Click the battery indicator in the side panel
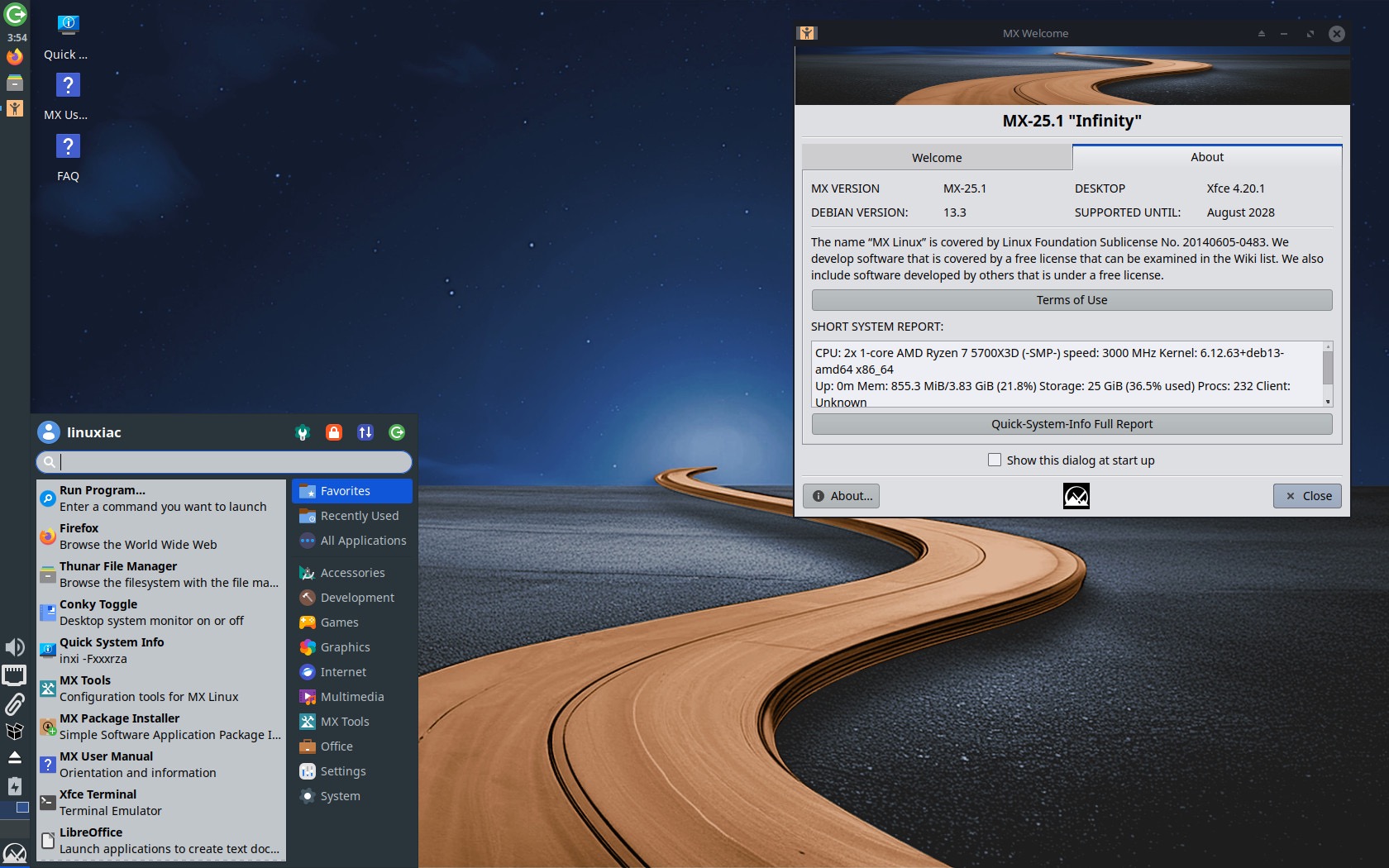 click(14, 786)
